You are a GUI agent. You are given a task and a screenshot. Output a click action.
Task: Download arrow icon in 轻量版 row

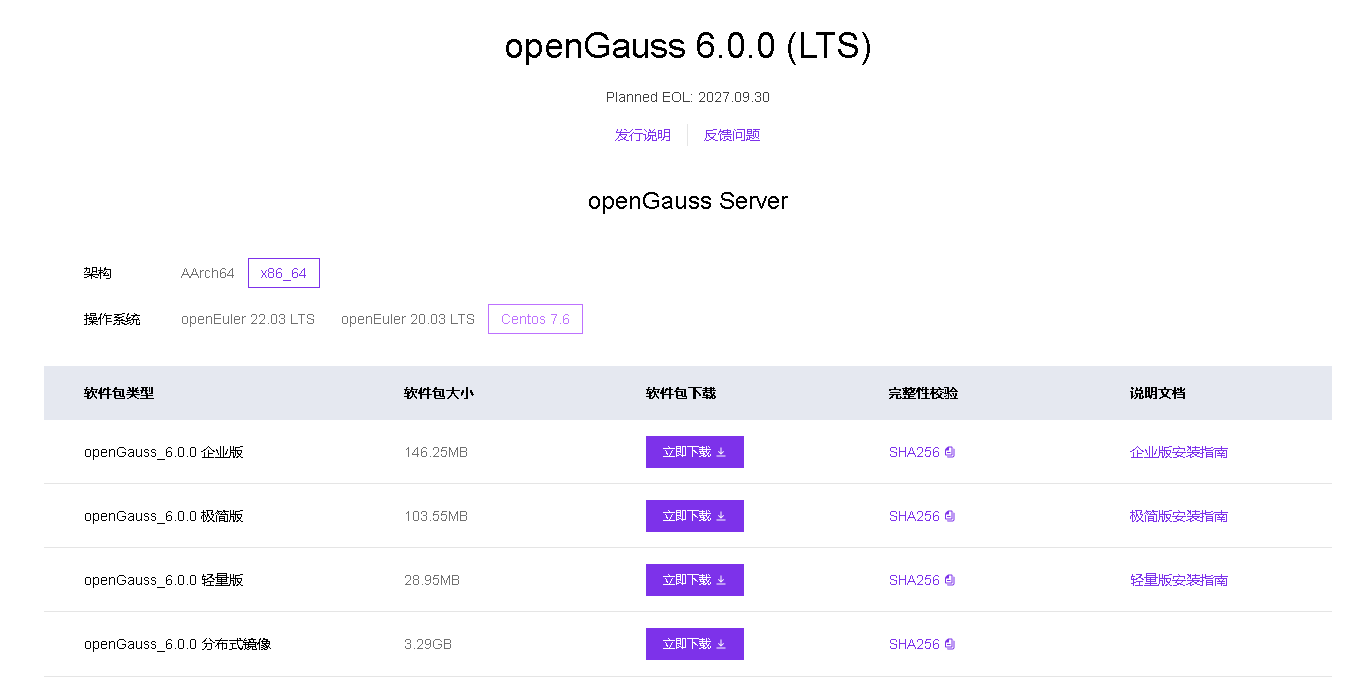point(721,580)
